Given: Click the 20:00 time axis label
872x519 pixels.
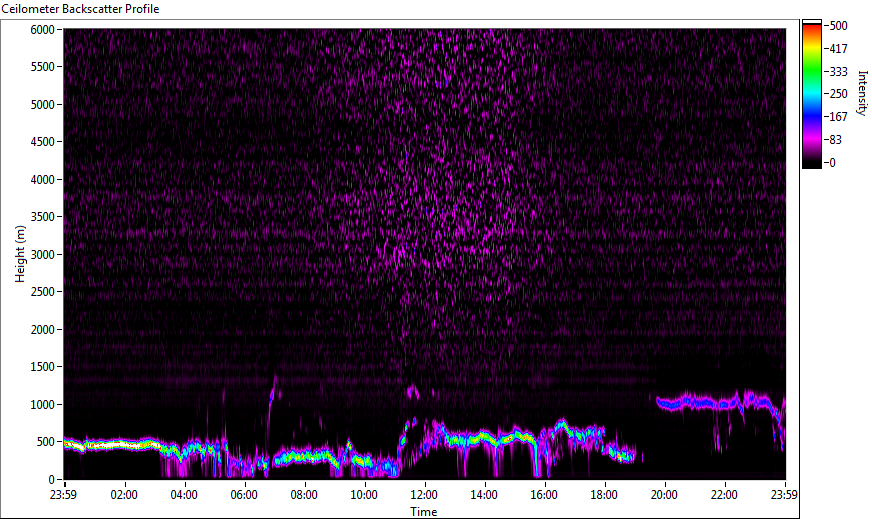Looking at the screenshot, I should [664, 495].
